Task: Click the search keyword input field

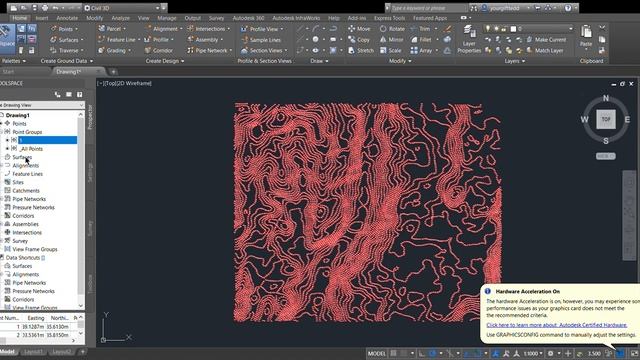Action: tap(427, 8)
